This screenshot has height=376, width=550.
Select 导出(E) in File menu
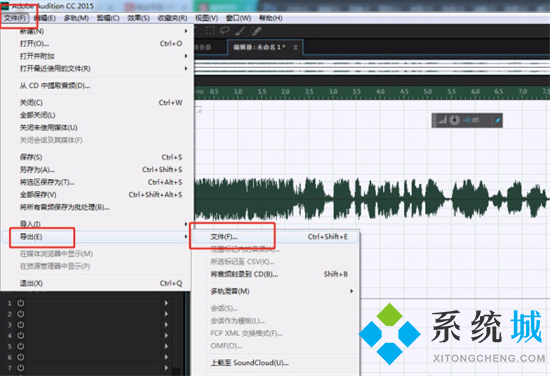pyautogui.click(x=97, y=237)
